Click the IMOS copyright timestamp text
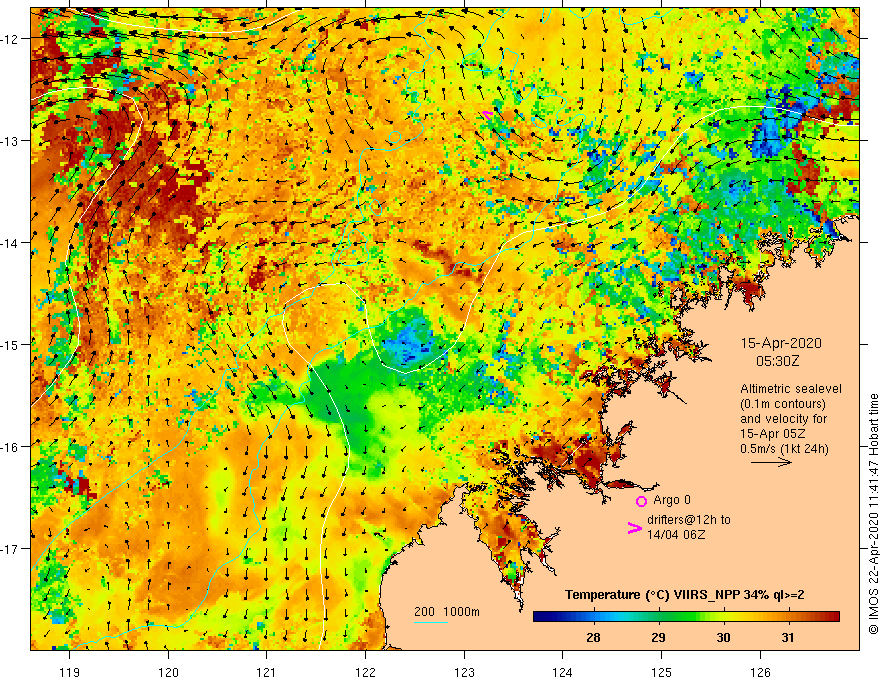 point(873,514)
